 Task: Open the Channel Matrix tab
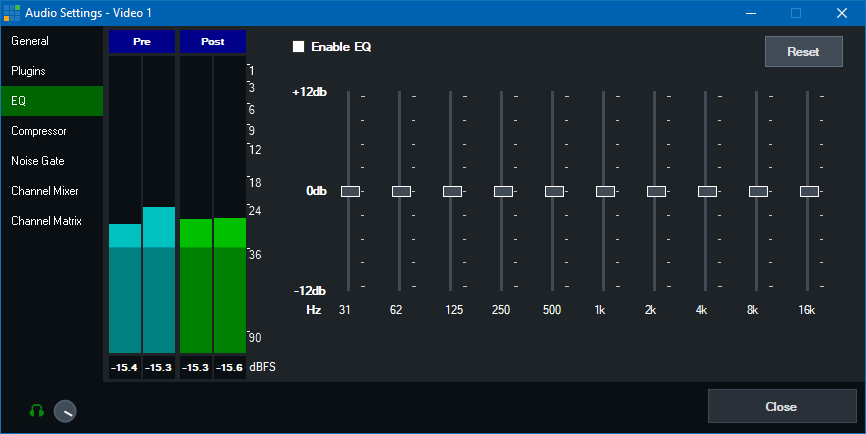(x=46, y=221)
